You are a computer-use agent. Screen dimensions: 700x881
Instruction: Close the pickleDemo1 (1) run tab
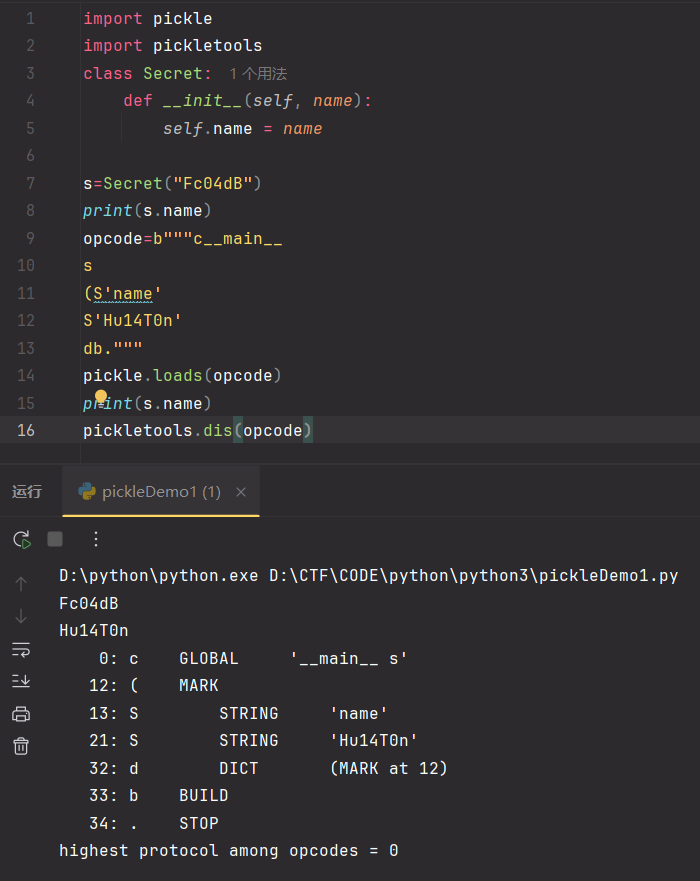coord(241,492)
